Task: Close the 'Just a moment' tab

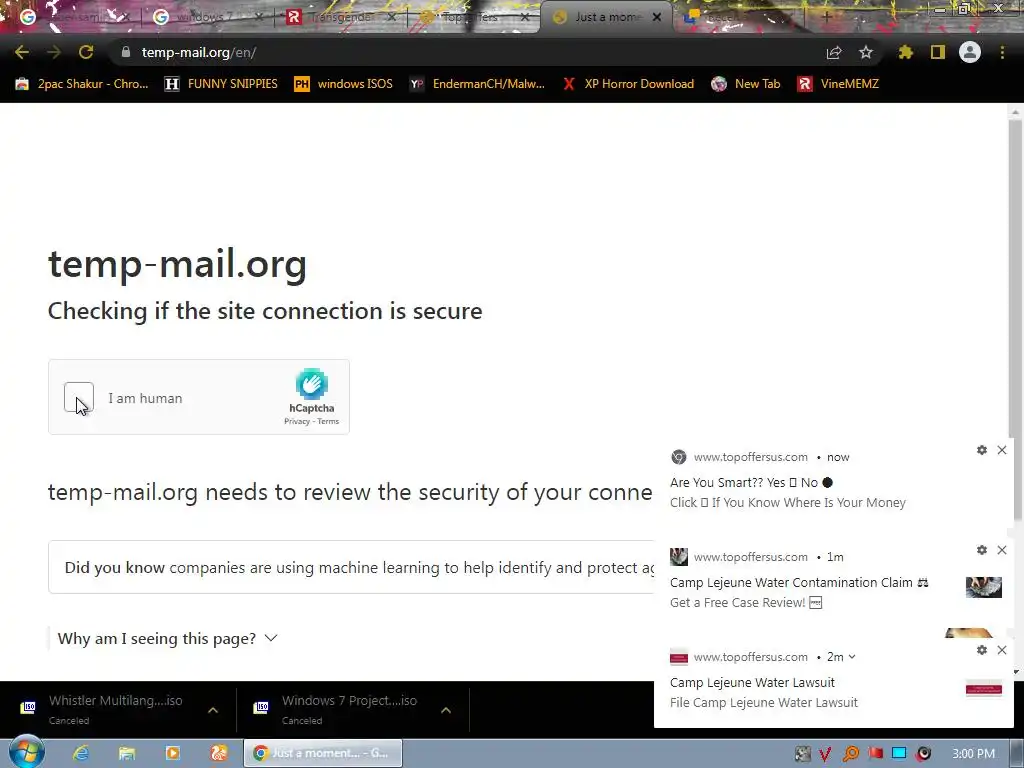Action: click(657, 17)
